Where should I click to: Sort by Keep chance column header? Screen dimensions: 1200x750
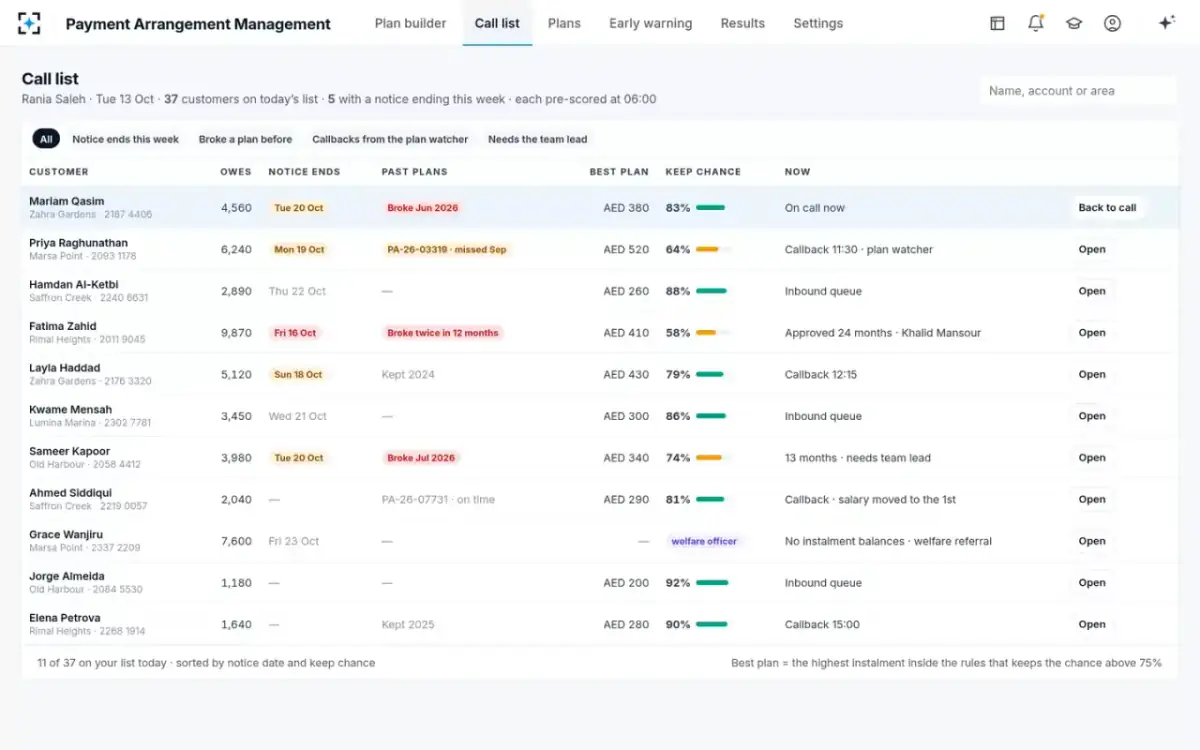(x=703, y=172)
